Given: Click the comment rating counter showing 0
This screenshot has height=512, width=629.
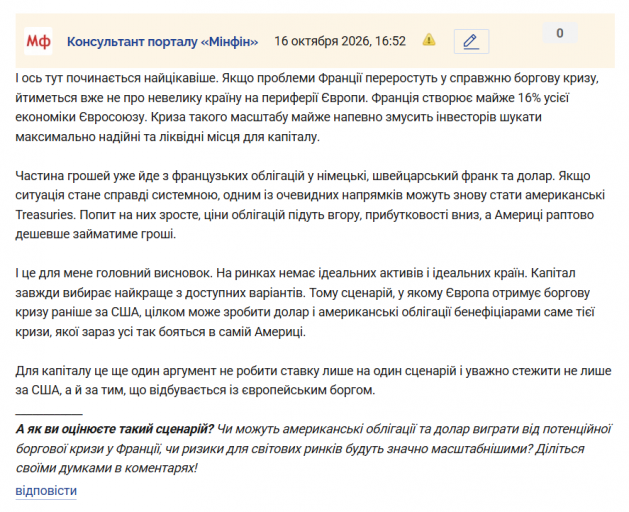Looking at the screenshot, I should click(x=560, y=33).
